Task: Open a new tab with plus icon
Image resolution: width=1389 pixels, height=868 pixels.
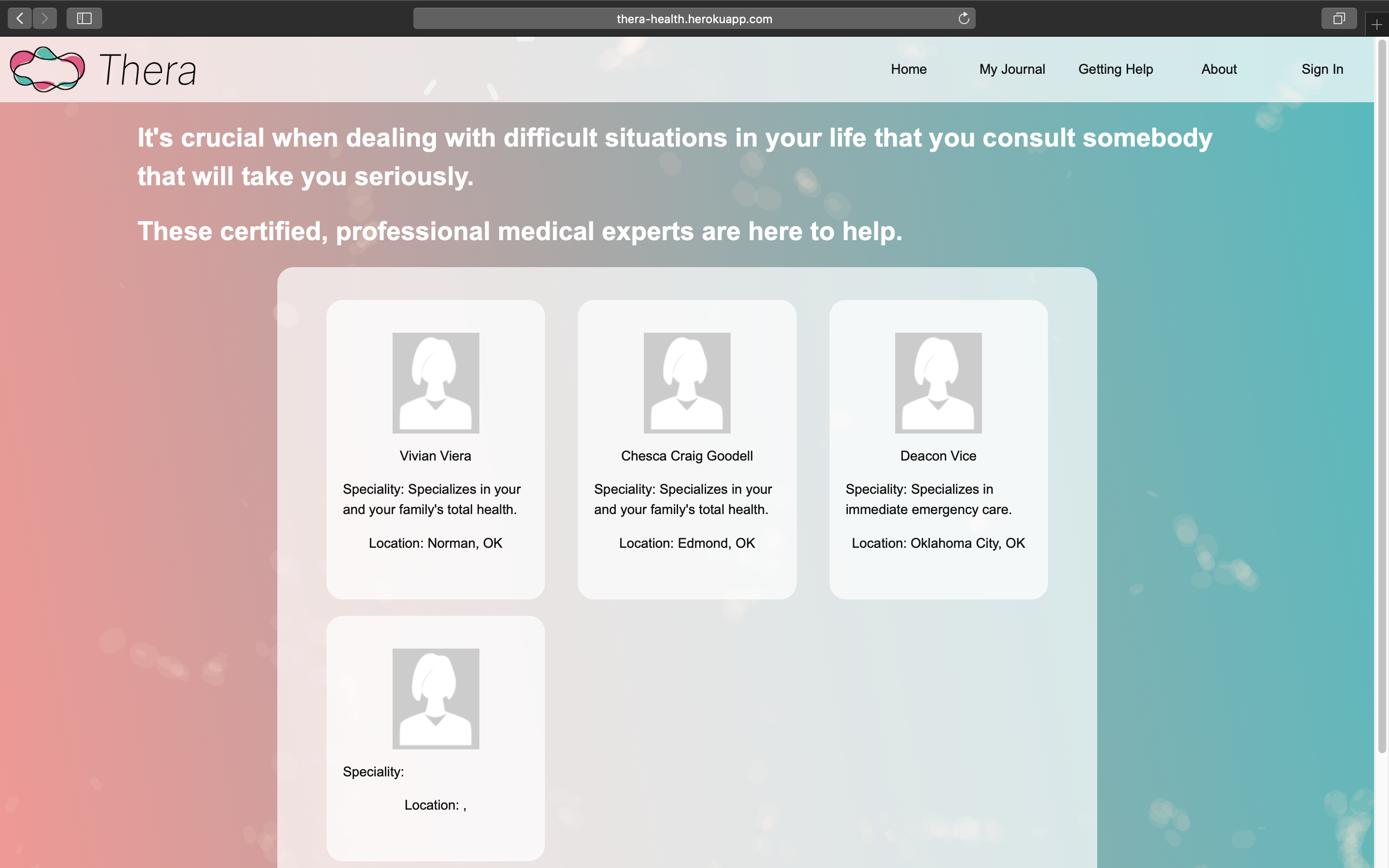Action: 1376,25
